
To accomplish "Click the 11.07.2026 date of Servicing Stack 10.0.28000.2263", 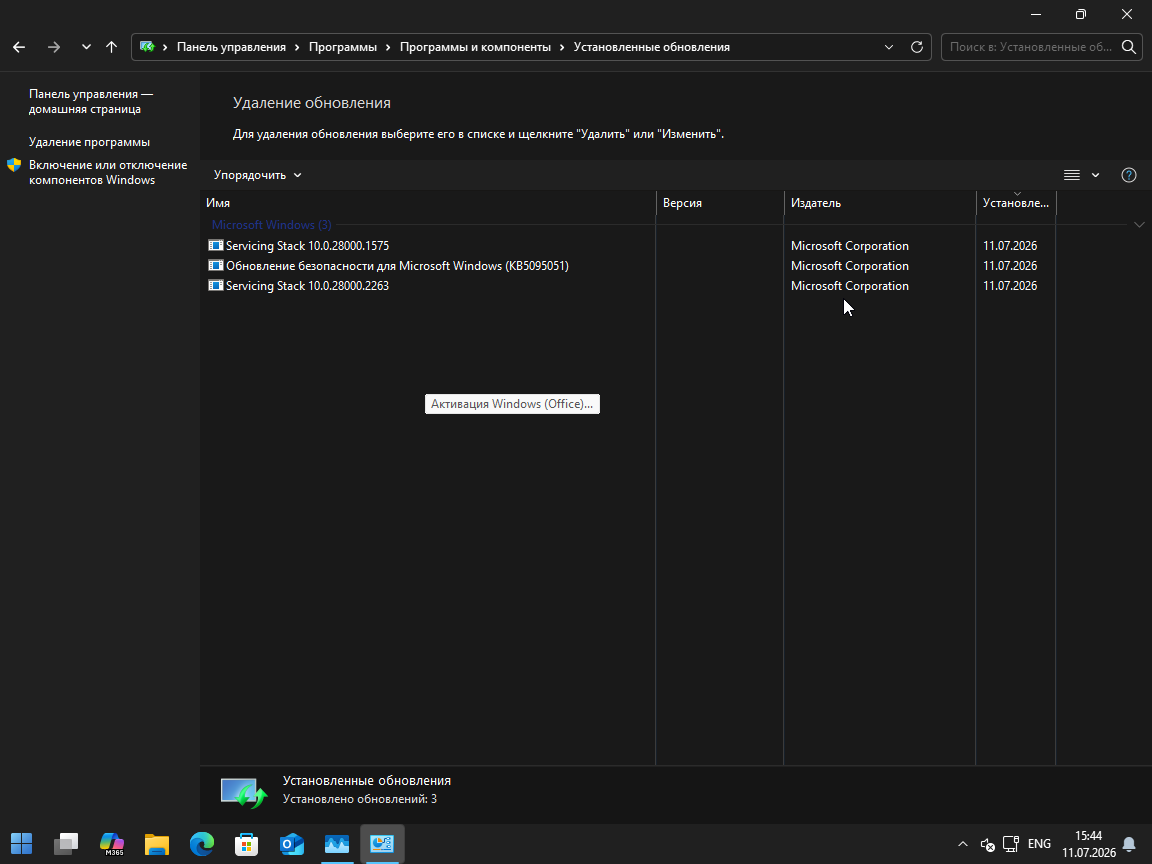I will [1009, 286].
